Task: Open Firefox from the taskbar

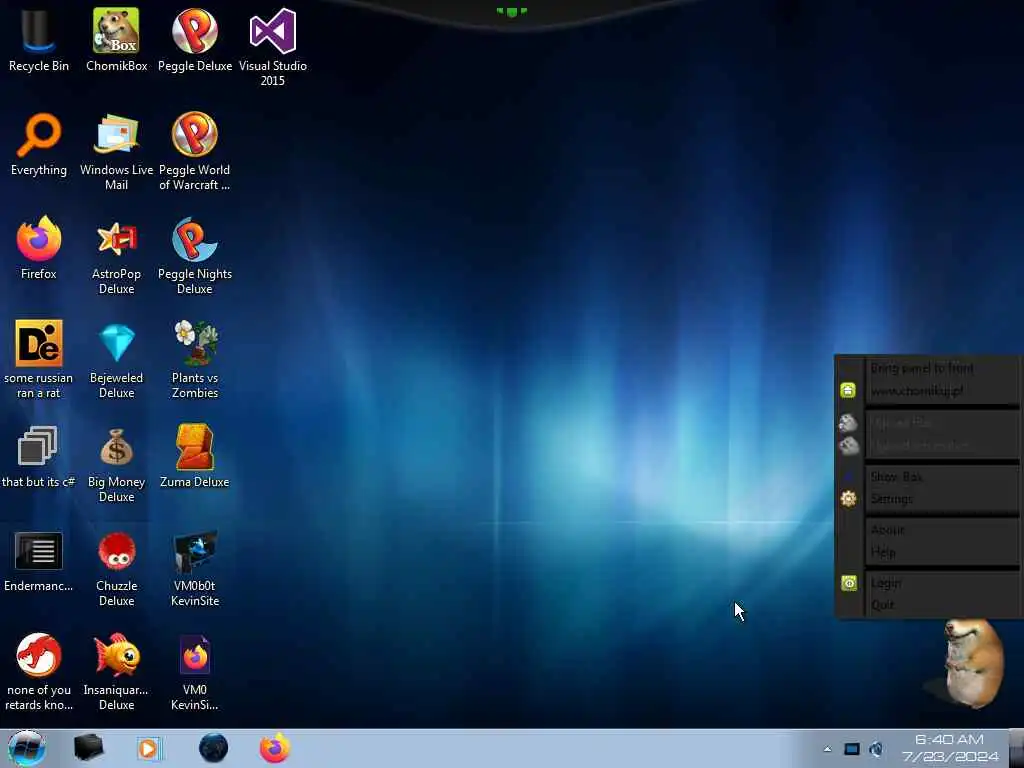Action: pos(275,748)
